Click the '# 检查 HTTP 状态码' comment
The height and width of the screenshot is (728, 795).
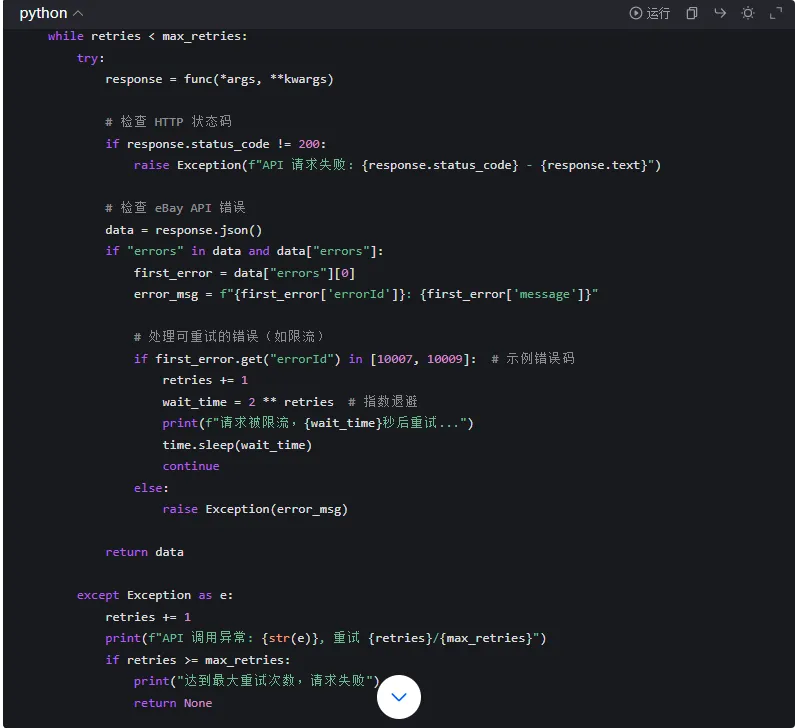point(169,122)
